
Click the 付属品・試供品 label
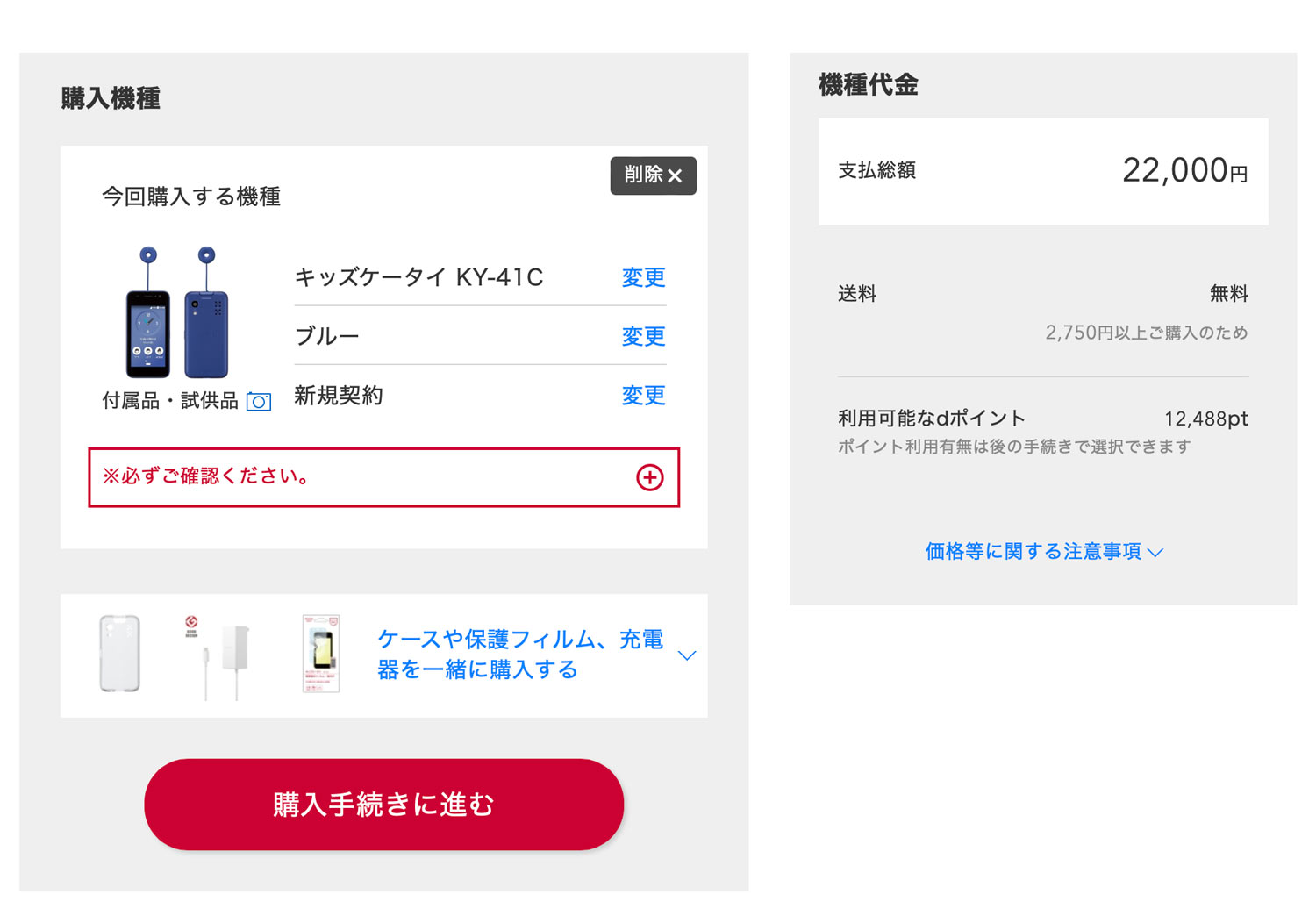pos(170,401)
